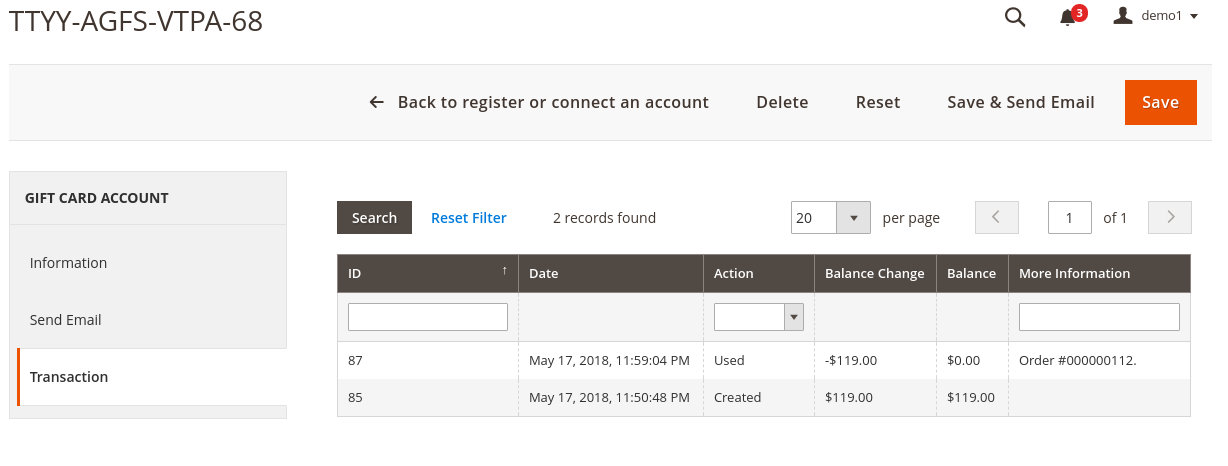Go back to register or connect account
This screenshot has height=466, width=1228.
pos(539,102)
